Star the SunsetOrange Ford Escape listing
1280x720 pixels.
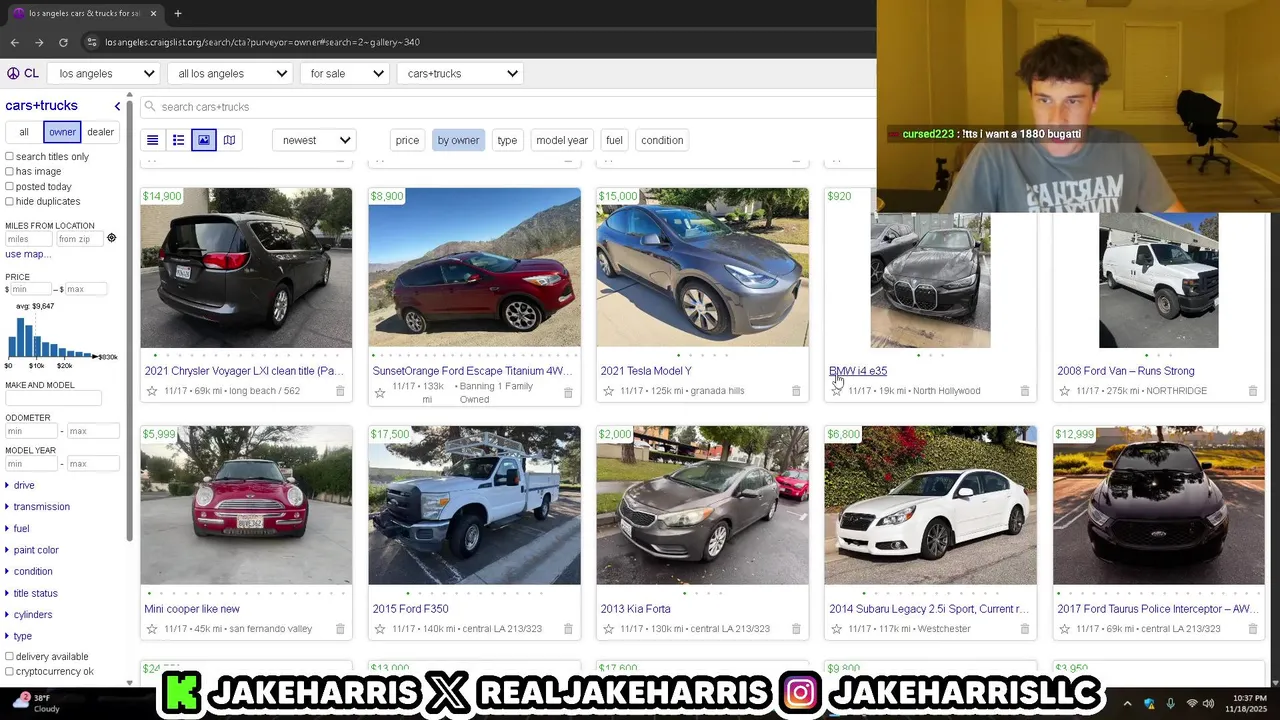click(x=380, y=393)
